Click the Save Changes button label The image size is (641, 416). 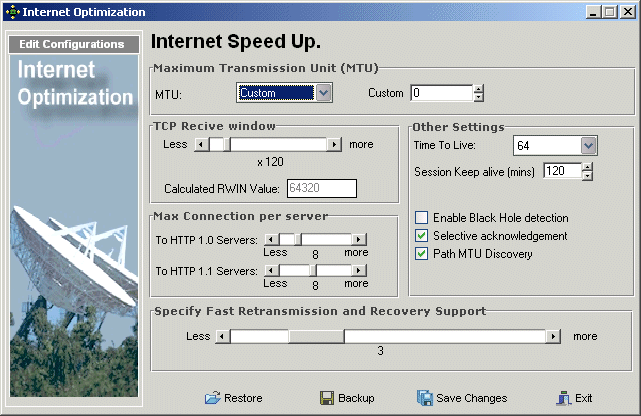(472, 398)
